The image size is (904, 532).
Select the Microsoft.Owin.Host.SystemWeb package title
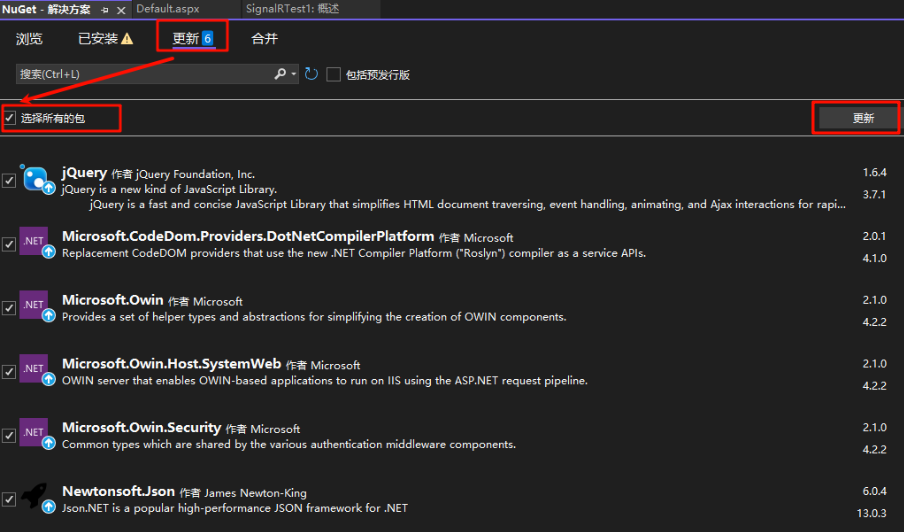171,364
